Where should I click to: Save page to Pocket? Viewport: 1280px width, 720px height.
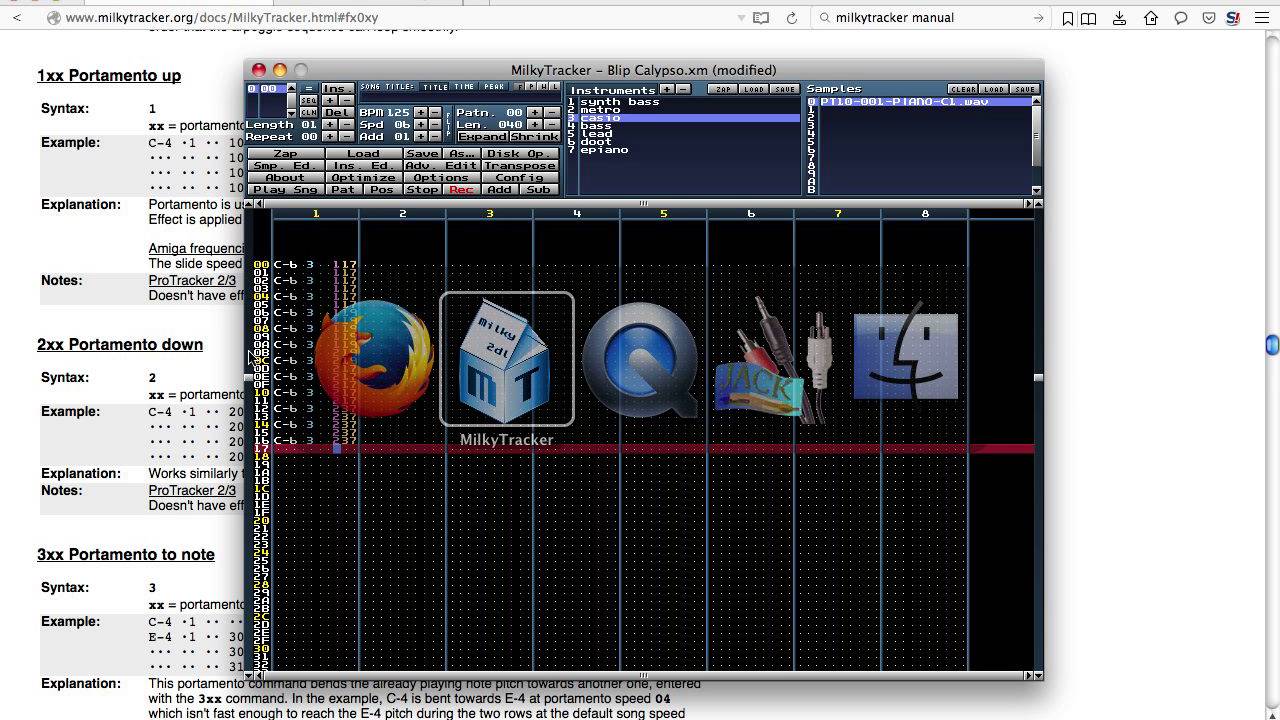[1209, 18]
